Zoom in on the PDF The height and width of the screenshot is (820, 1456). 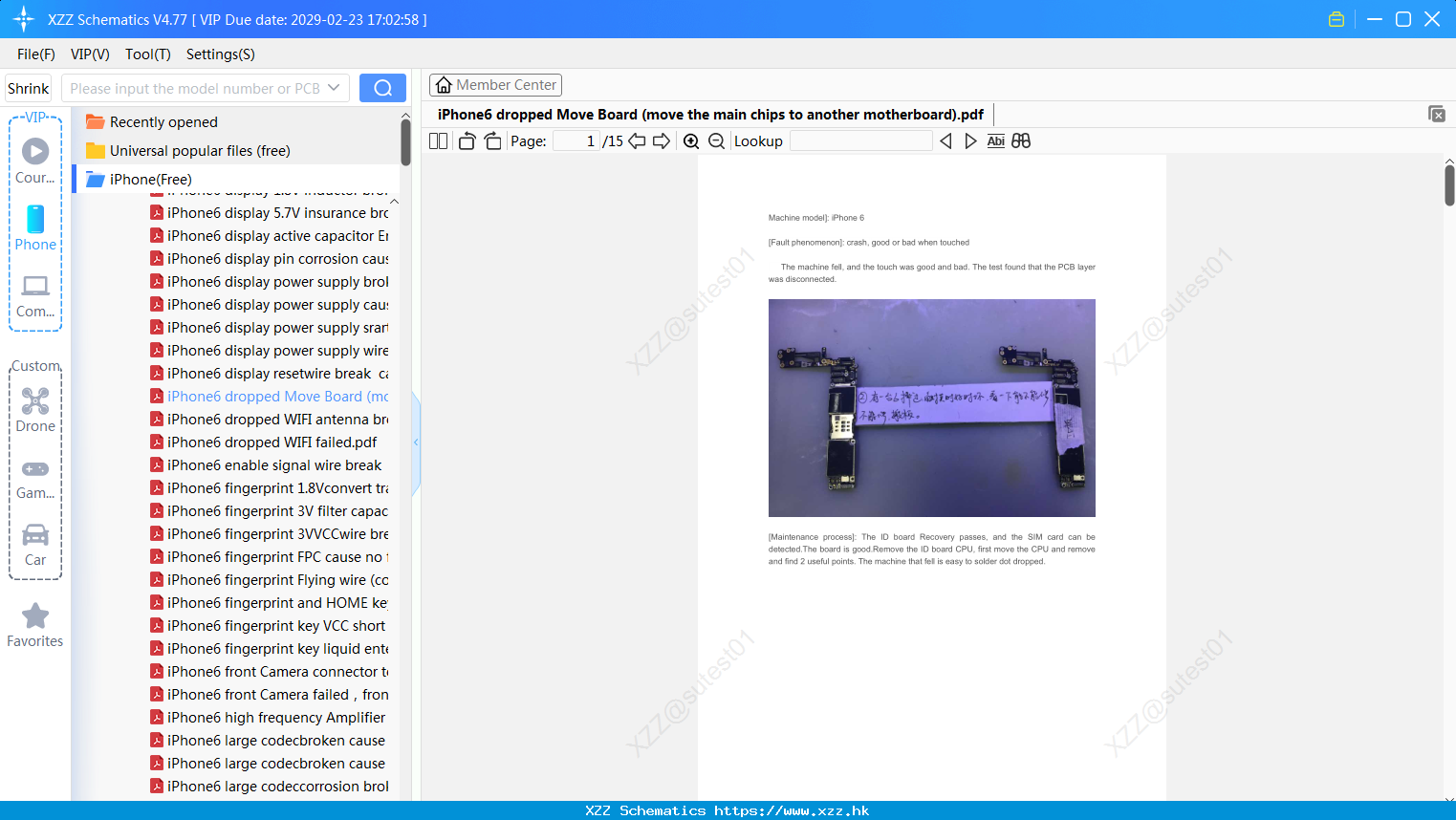pyautogui.click(x=691, y=140)
